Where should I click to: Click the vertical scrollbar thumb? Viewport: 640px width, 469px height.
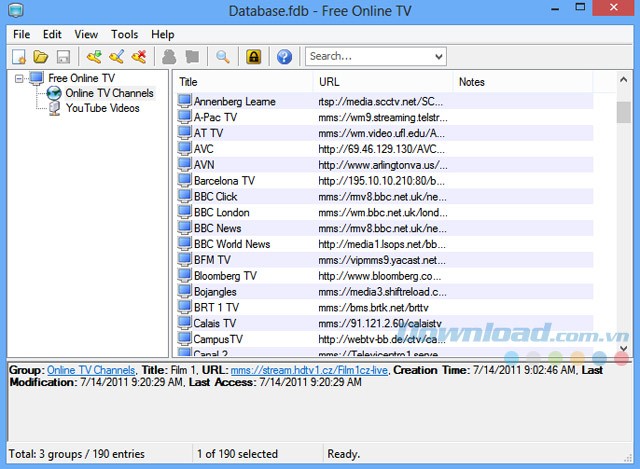click(x=623, y=112)
